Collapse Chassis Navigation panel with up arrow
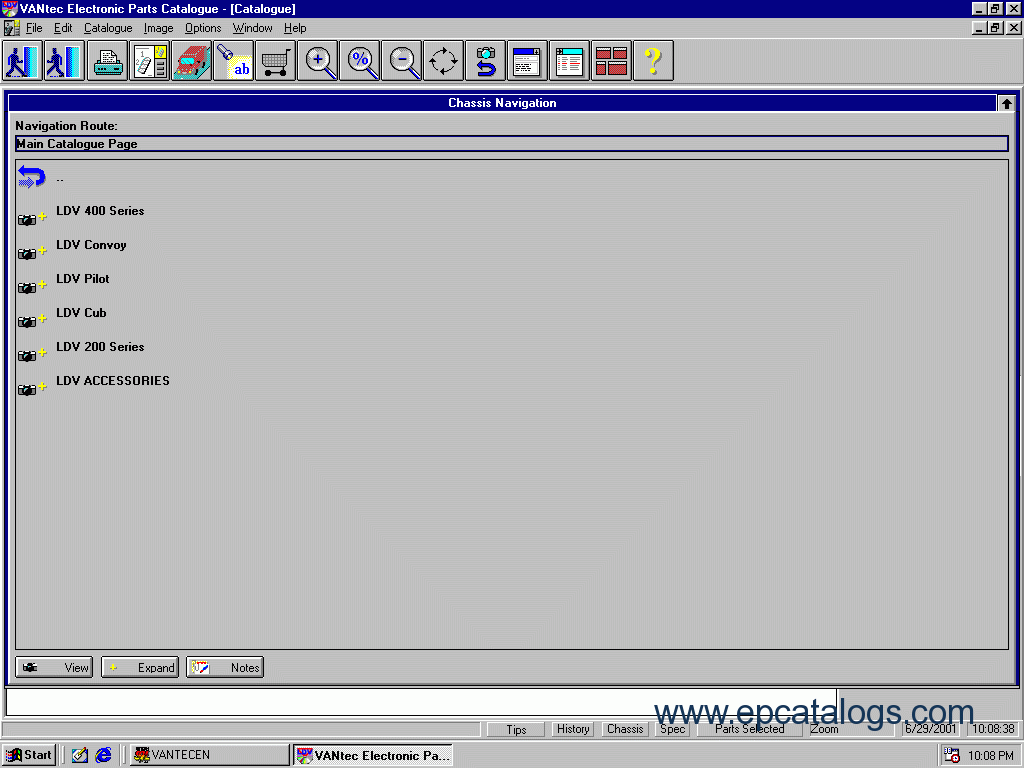The image size is (1024, 768). pos(1006,103)
